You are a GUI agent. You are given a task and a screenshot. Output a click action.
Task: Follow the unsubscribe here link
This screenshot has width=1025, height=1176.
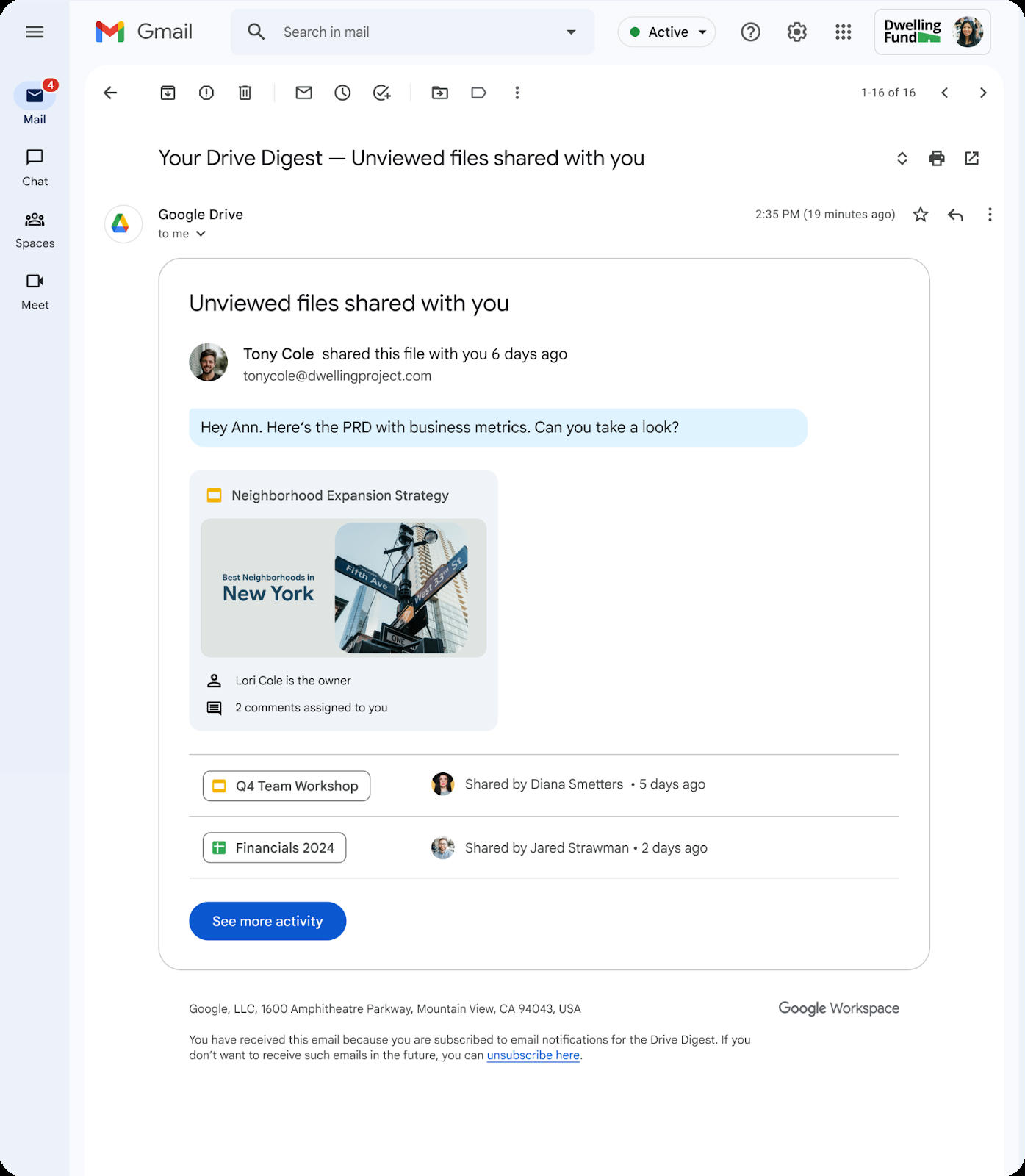point(533,1055)
